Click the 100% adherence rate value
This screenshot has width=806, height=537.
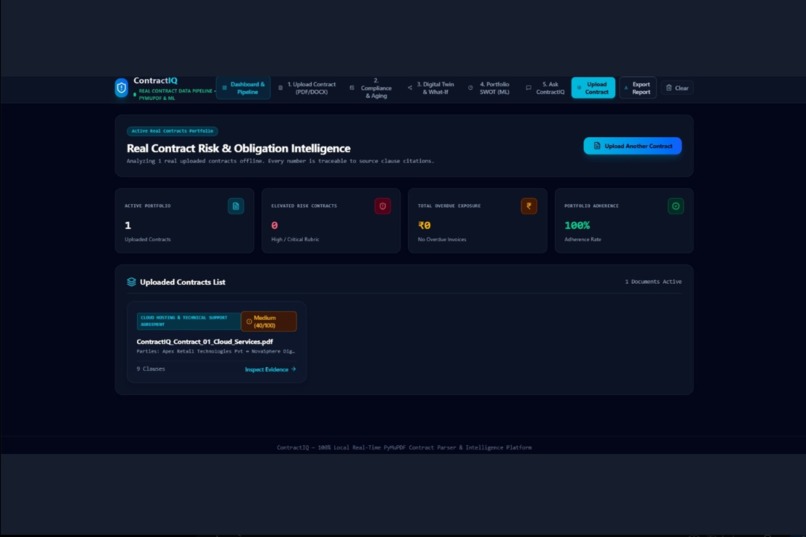click(577, 225)
